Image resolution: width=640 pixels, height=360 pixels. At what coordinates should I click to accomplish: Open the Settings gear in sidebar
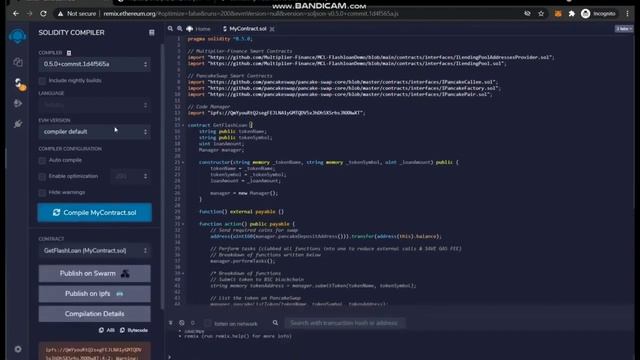tap(18, 349)
